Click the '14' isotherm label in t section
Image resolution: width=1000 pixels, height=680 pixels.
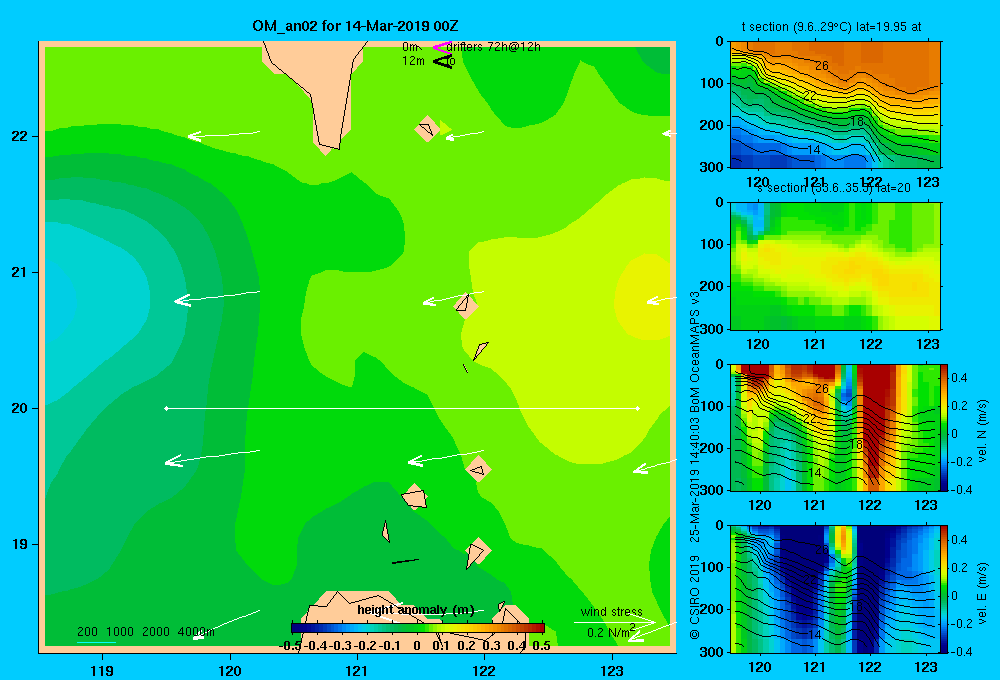[x=814, y=150]
